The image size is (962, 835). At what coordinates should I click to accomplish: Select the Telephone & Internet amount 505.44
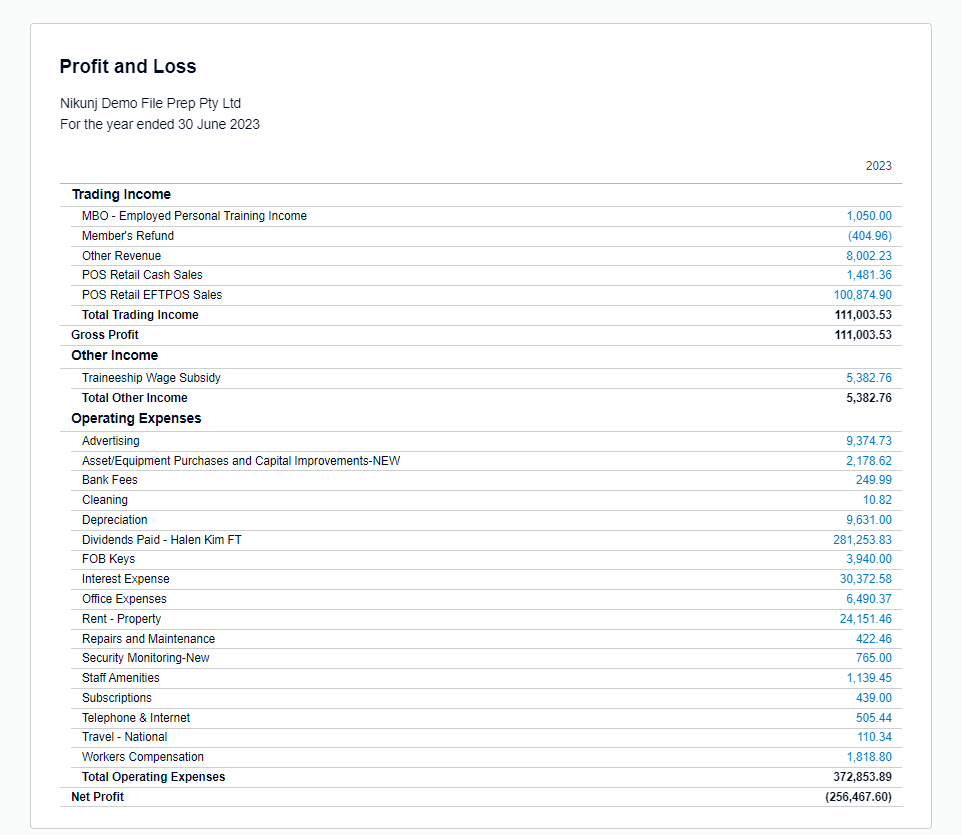tap(874, 718)
